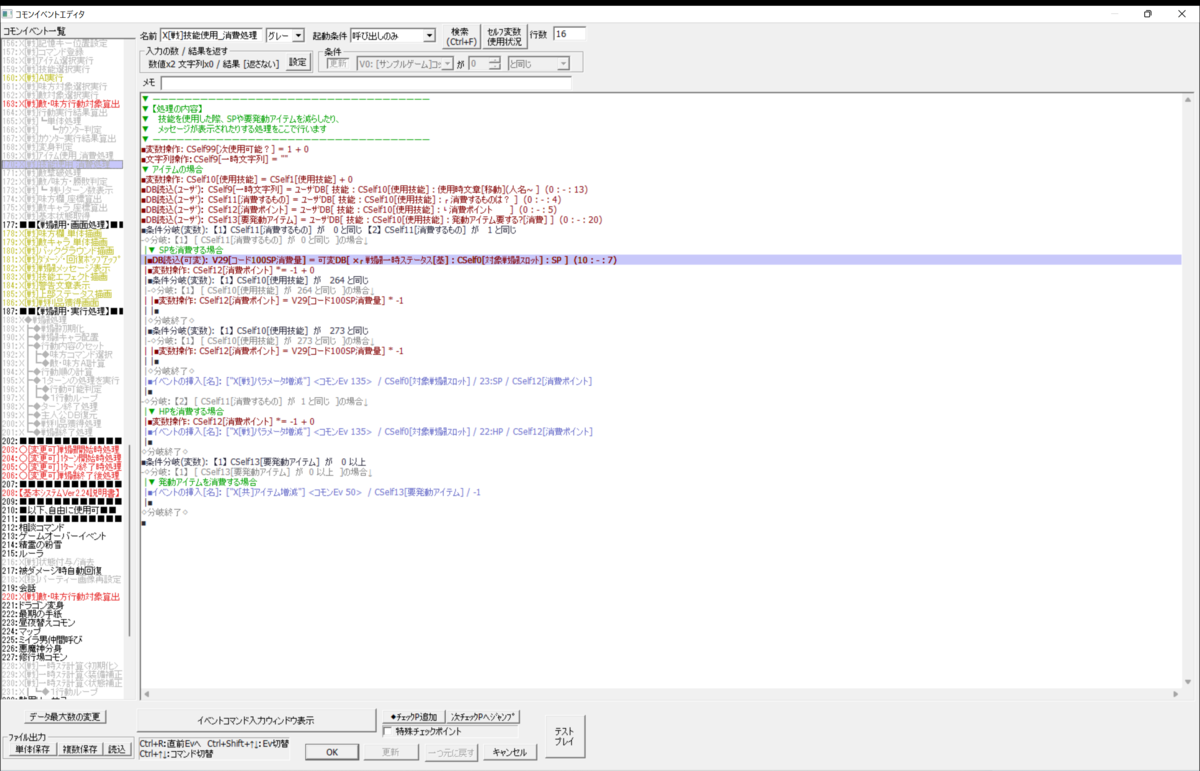Click the キャンセル button
This screenshot has height=771, width=1200.
(509, 752)
